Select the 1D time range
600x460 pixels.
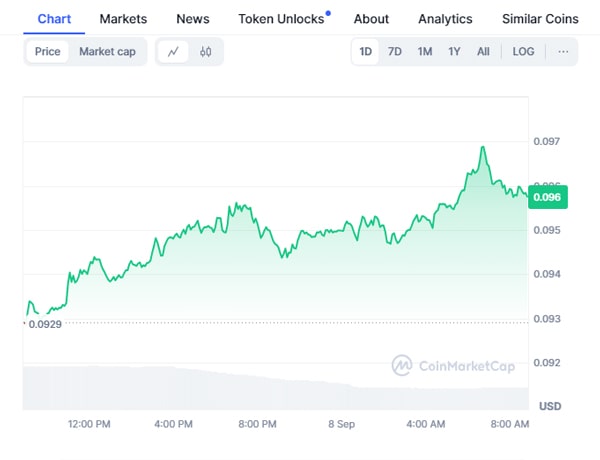pos(366,52)
